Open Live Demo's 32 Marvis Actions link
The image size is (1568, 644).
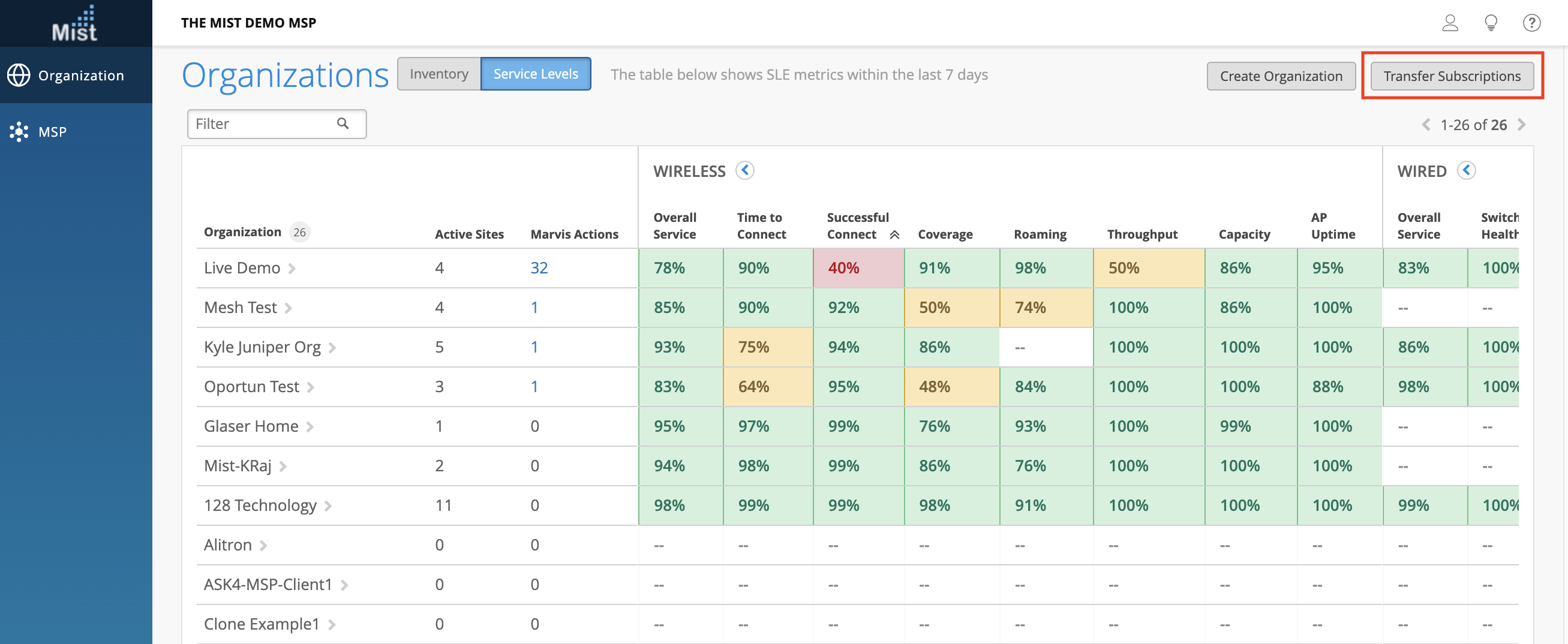tap(539, 268)
